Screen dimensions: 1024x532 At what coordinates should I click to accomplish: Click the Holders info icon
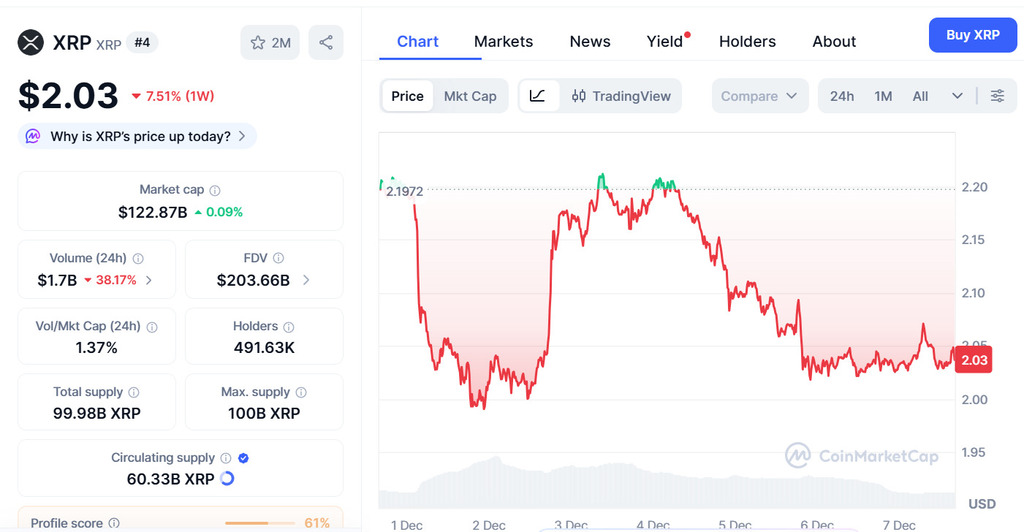(289, 327)
